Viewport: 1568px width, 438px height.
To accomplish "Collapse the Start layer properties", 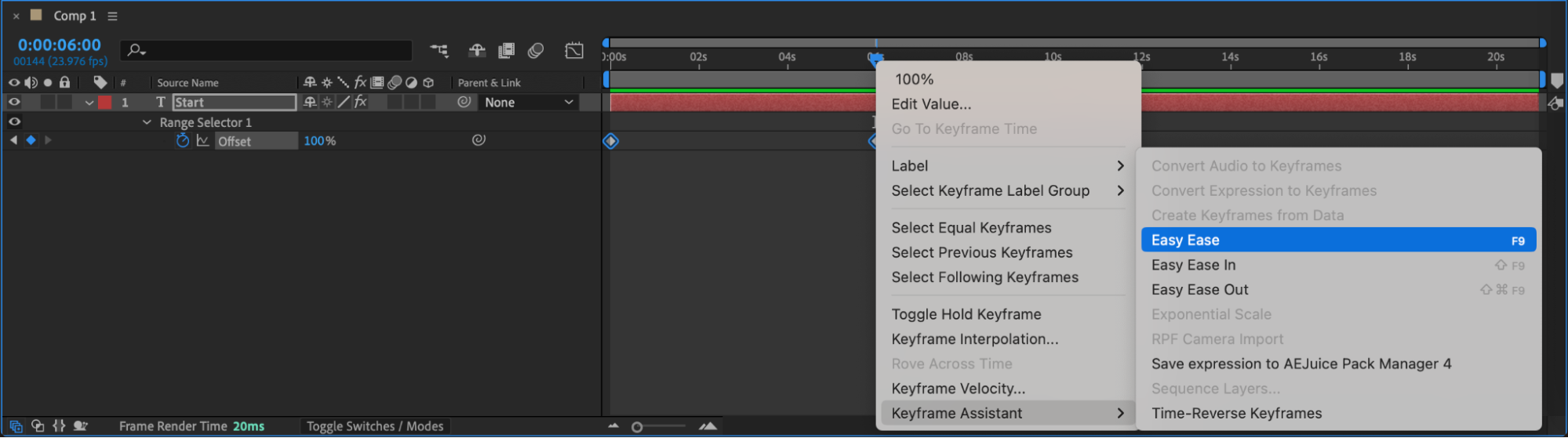I will click(x=89, y=103).
